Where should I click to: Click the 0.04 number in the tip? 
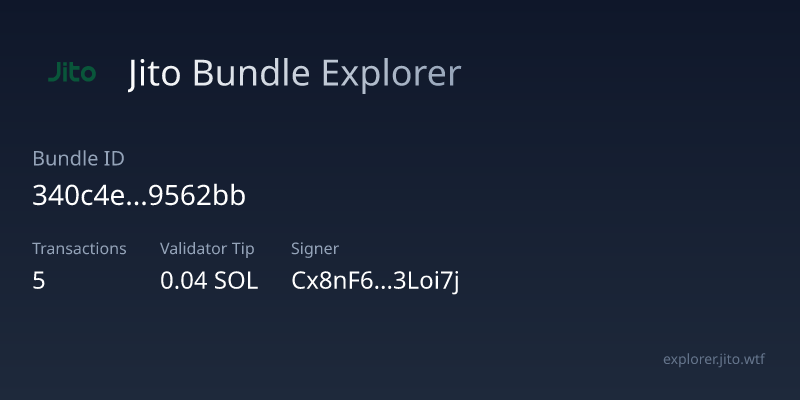(183, 281)
